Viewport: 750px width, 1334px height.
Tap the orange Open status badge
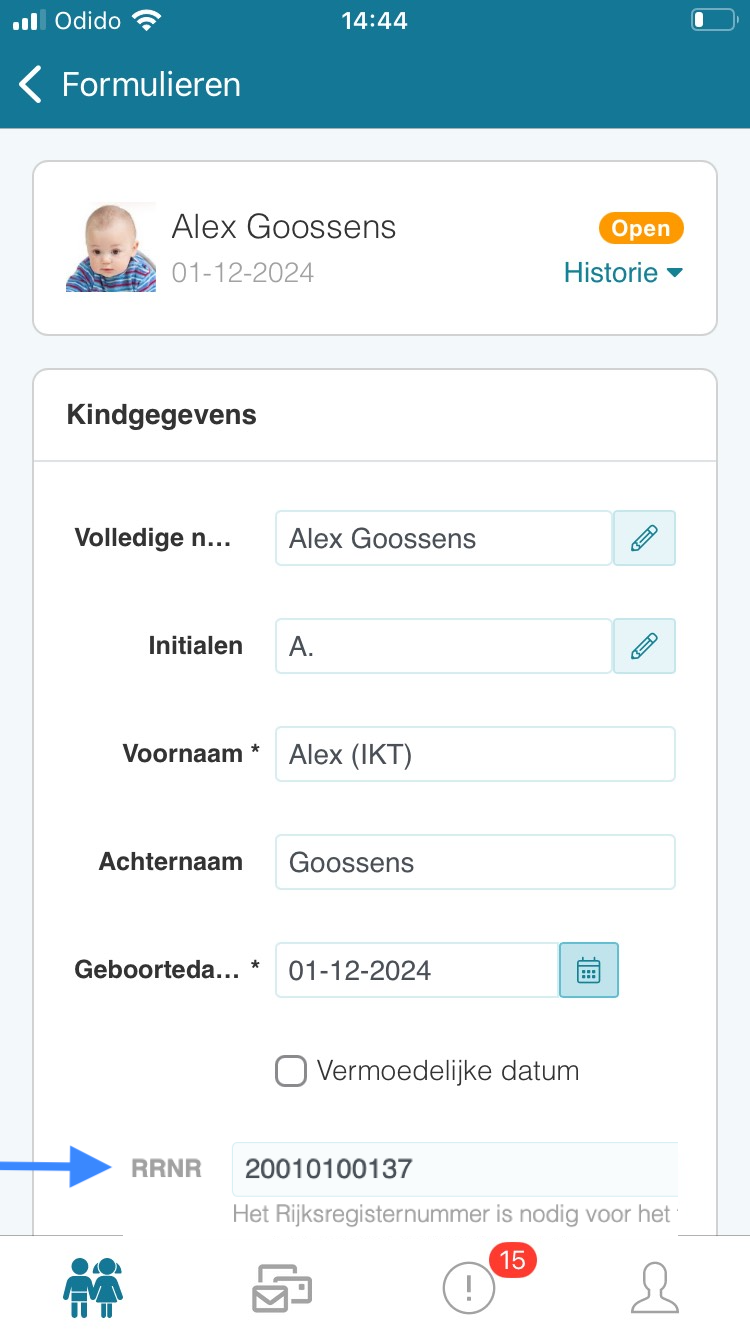[x=641, y=229]
